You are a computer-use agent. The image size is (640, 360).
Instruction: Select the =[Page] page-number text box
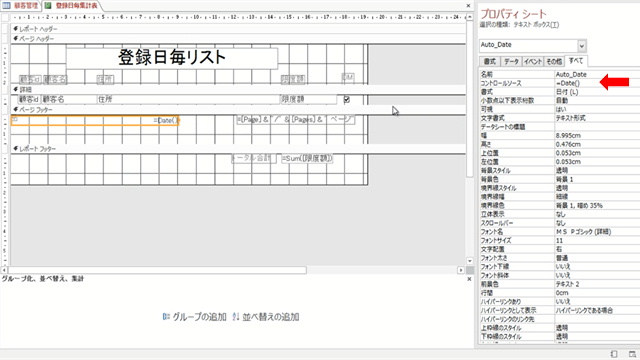click(296, 120)
